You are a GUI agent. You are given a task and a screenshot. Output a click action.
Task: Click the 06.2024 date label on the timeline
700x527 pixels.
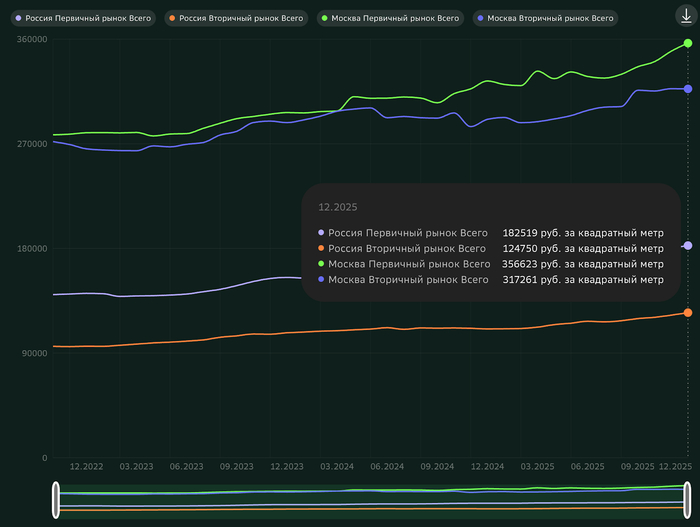tap(387, 467)
